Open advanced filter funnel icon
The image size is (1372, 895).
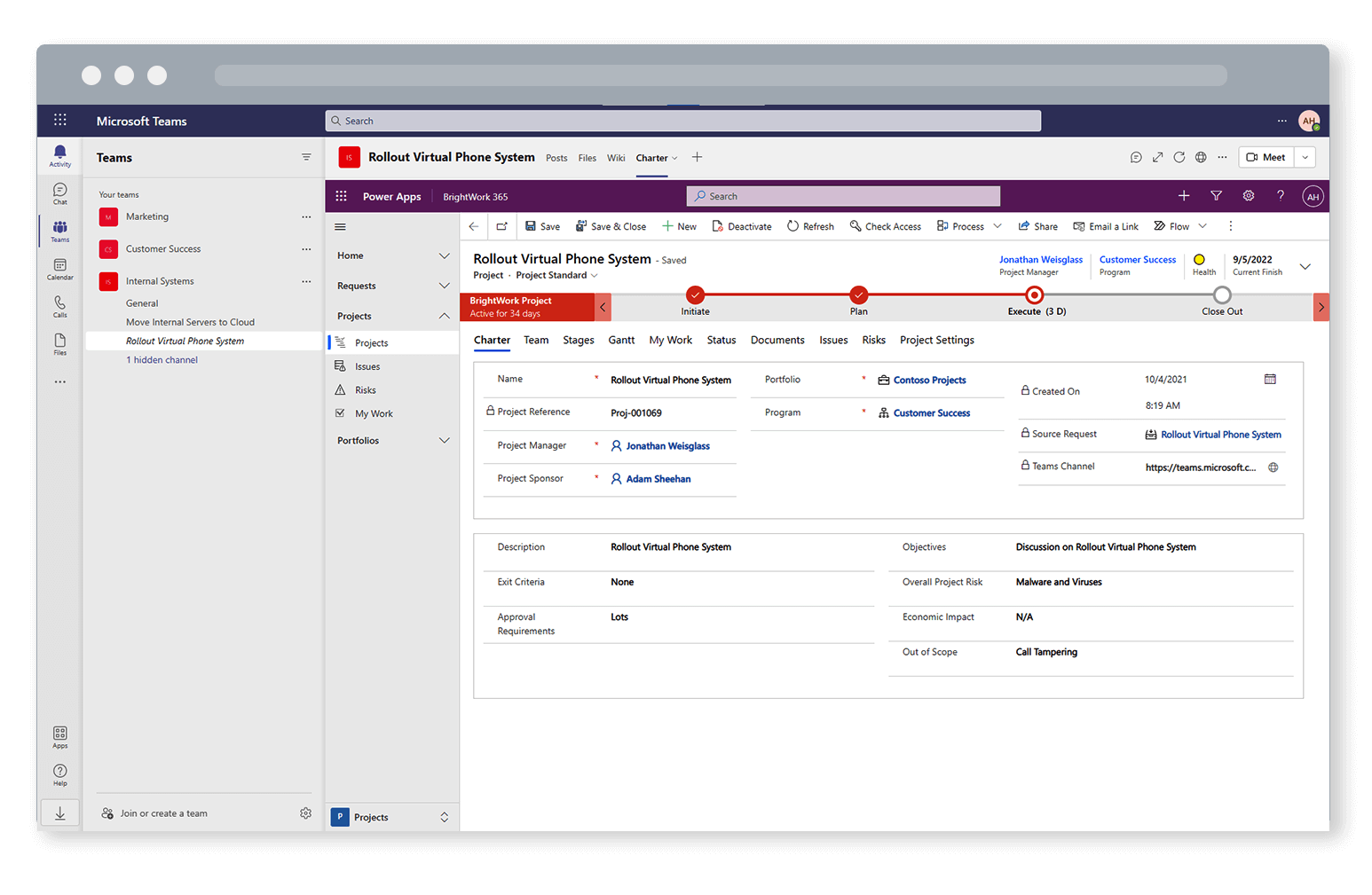[1216, 196]
